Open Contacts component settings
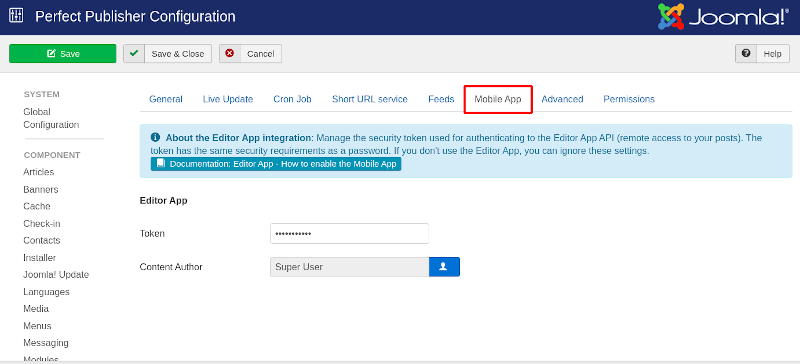800x364 pixels. (42, 240)
